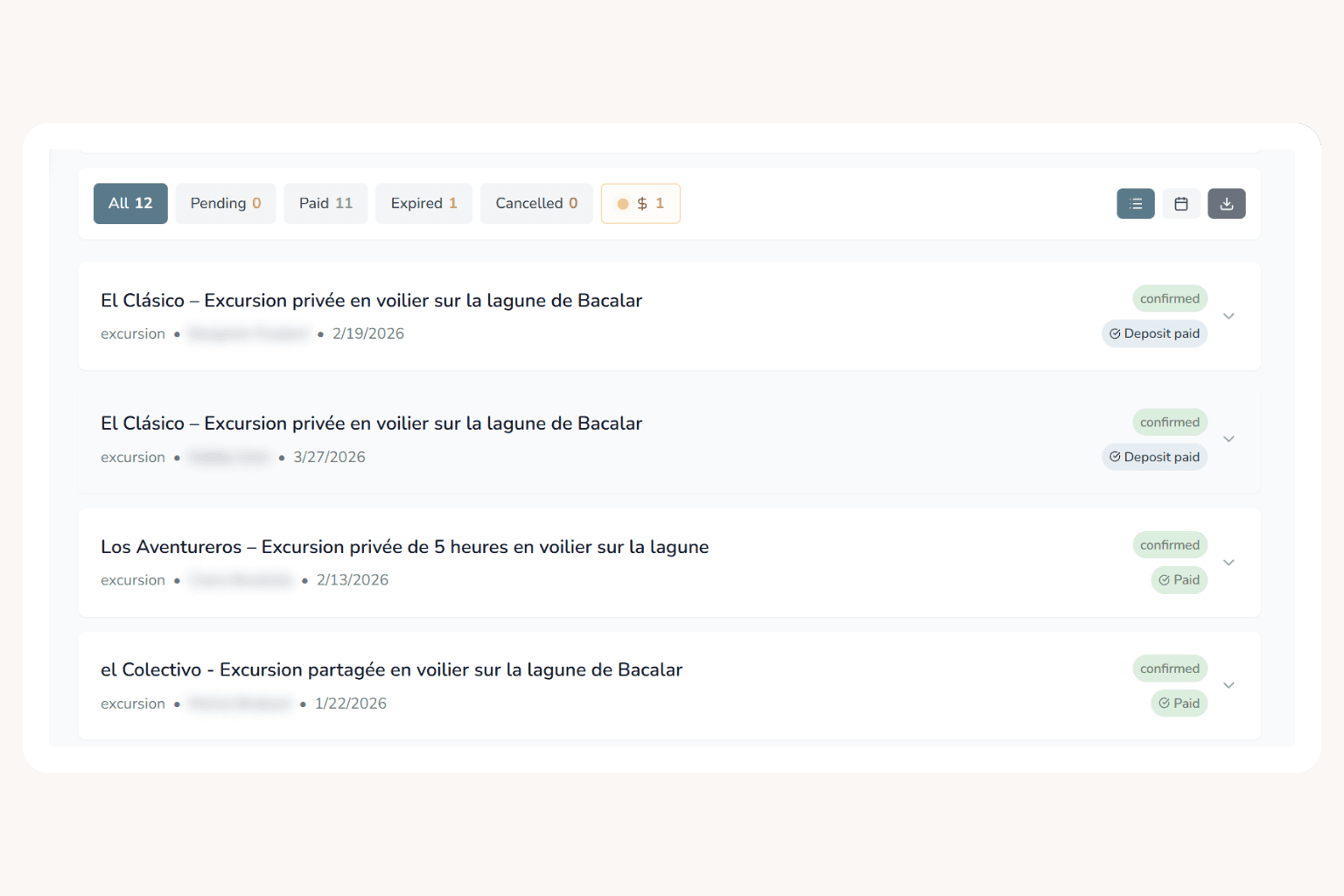1344x896 pixels.
Task: Click Deposit paid badge on 2/19/2026 booking
Action: tap(1154, 334)
